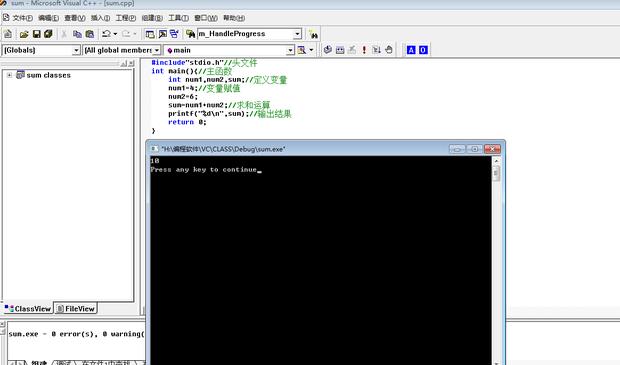The image size is (620, 365).
Task: Click the WizardBar actions wand icon
Action: [x=302, y=50]
